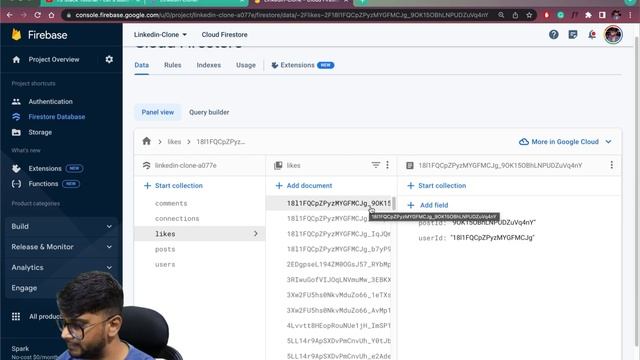Click Add field button
640x360 pixels.
tap(428, 205)
